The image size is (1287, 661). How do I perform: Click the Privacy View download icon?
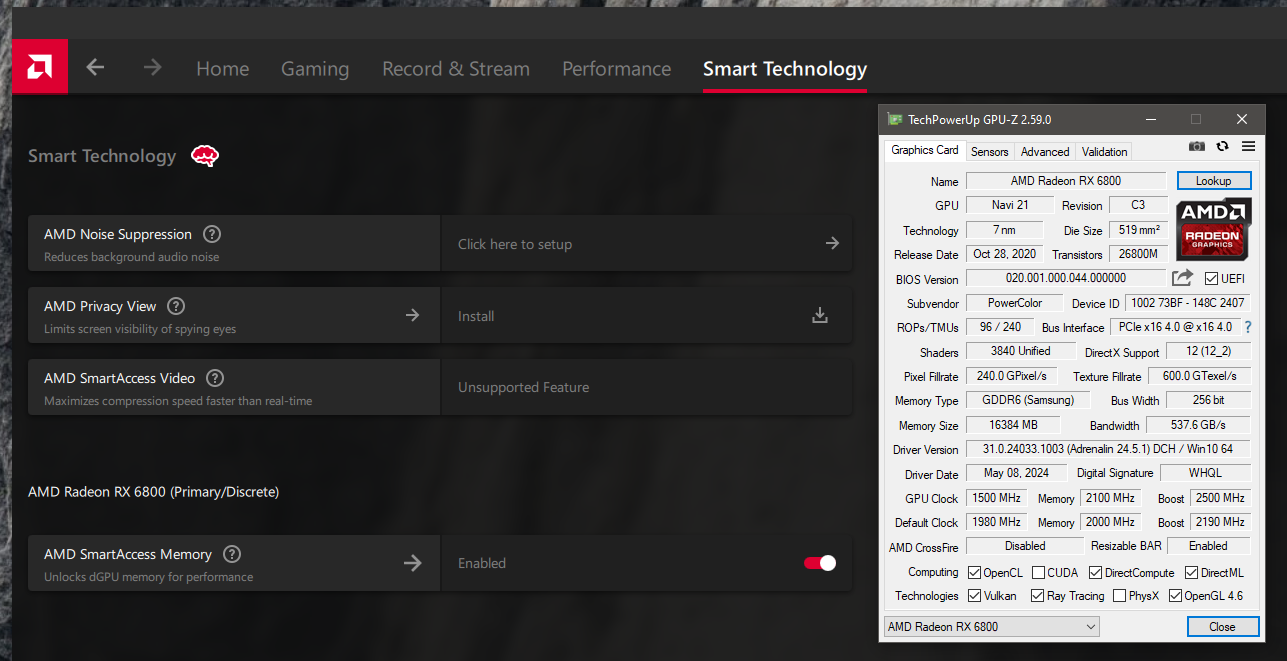[x=820, y=315]
